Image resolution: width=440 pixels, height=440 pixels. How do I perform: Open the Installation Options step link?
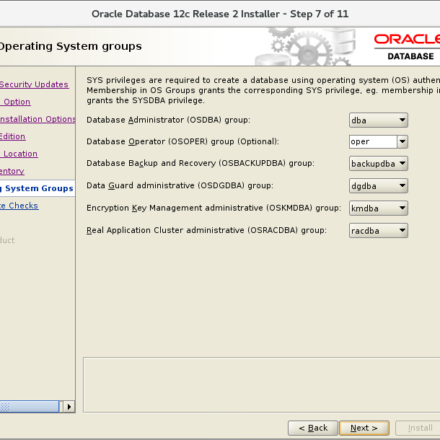[x=38, y=119]
